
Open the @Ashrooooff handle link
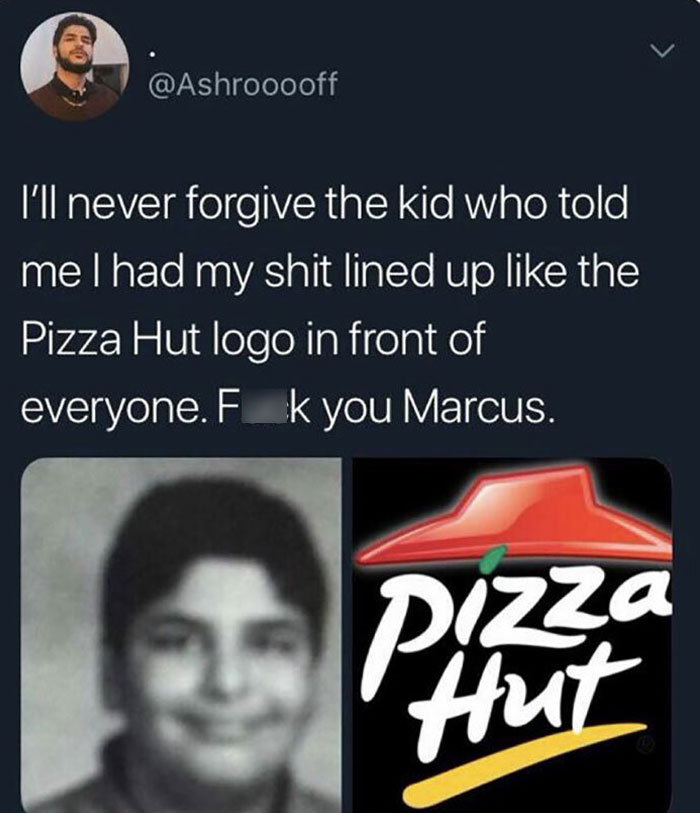click(x=243, y=83)
